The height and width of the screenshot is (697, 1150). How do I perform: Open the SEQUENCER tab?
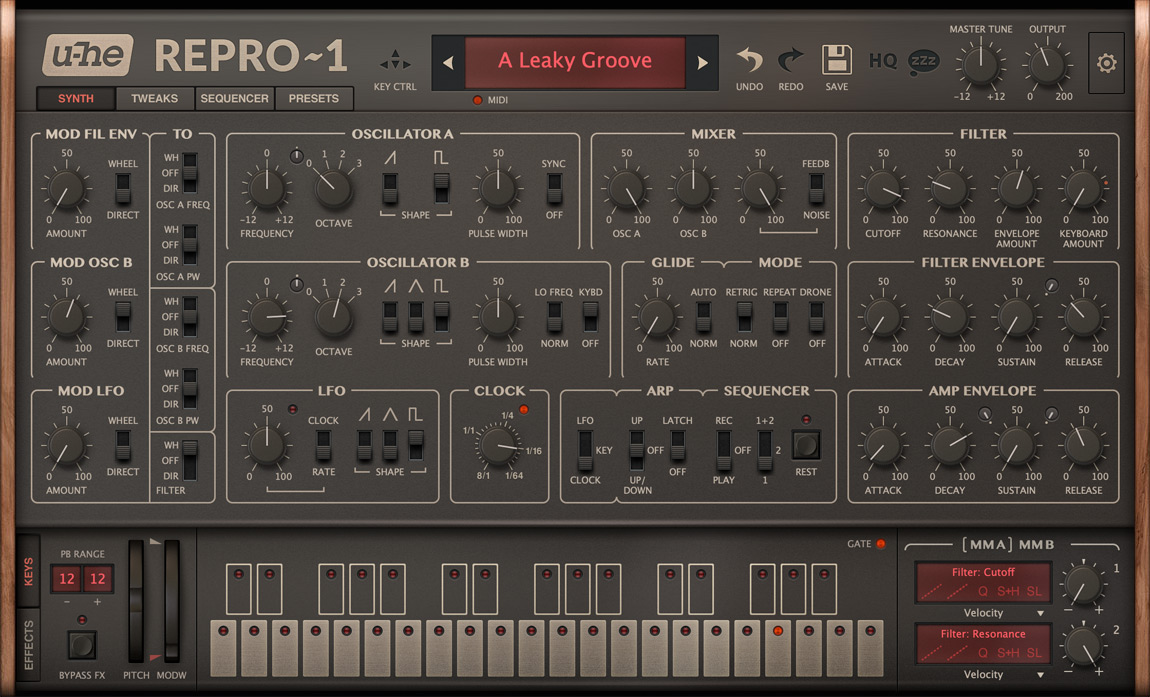(x=234, y=98)
